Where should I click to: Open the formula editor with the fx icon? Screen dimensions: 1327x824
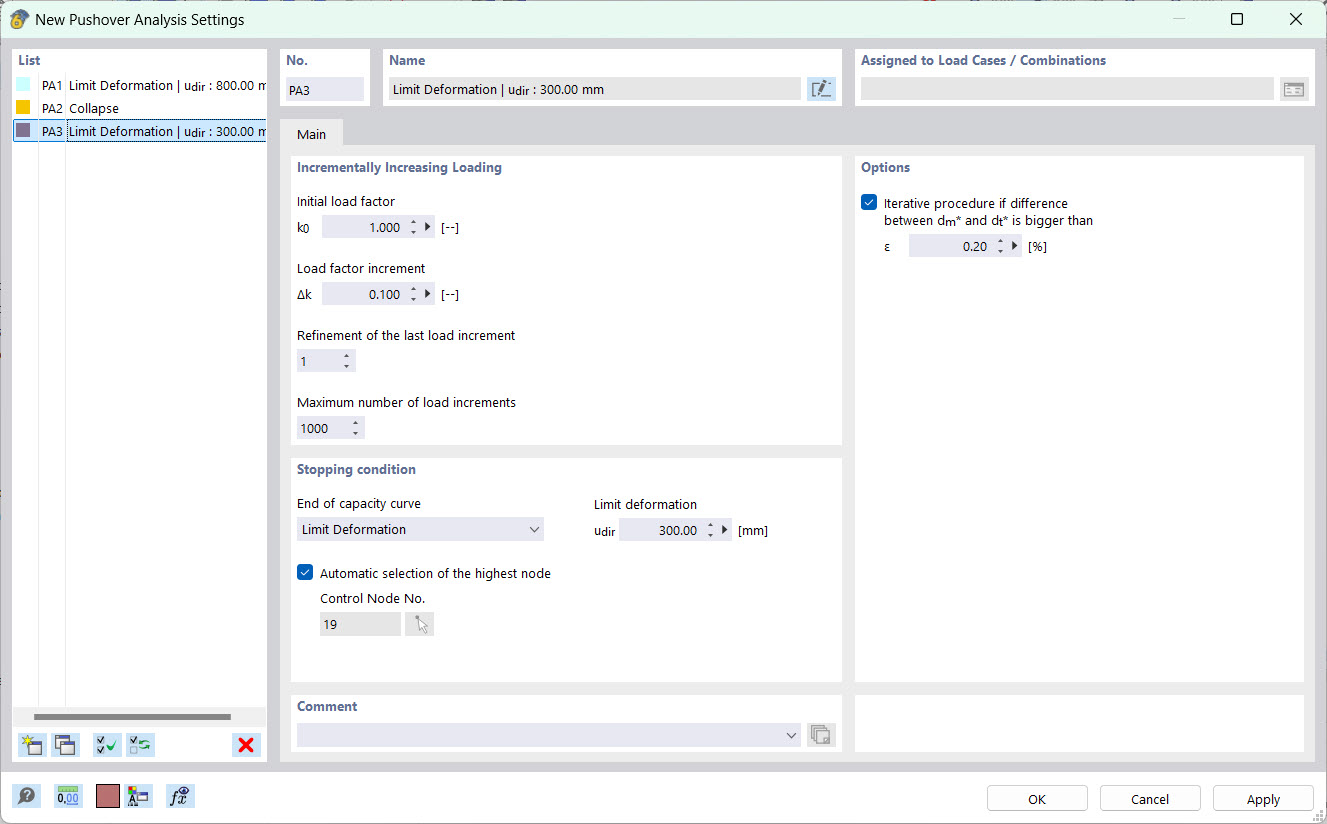pos(180,795)
